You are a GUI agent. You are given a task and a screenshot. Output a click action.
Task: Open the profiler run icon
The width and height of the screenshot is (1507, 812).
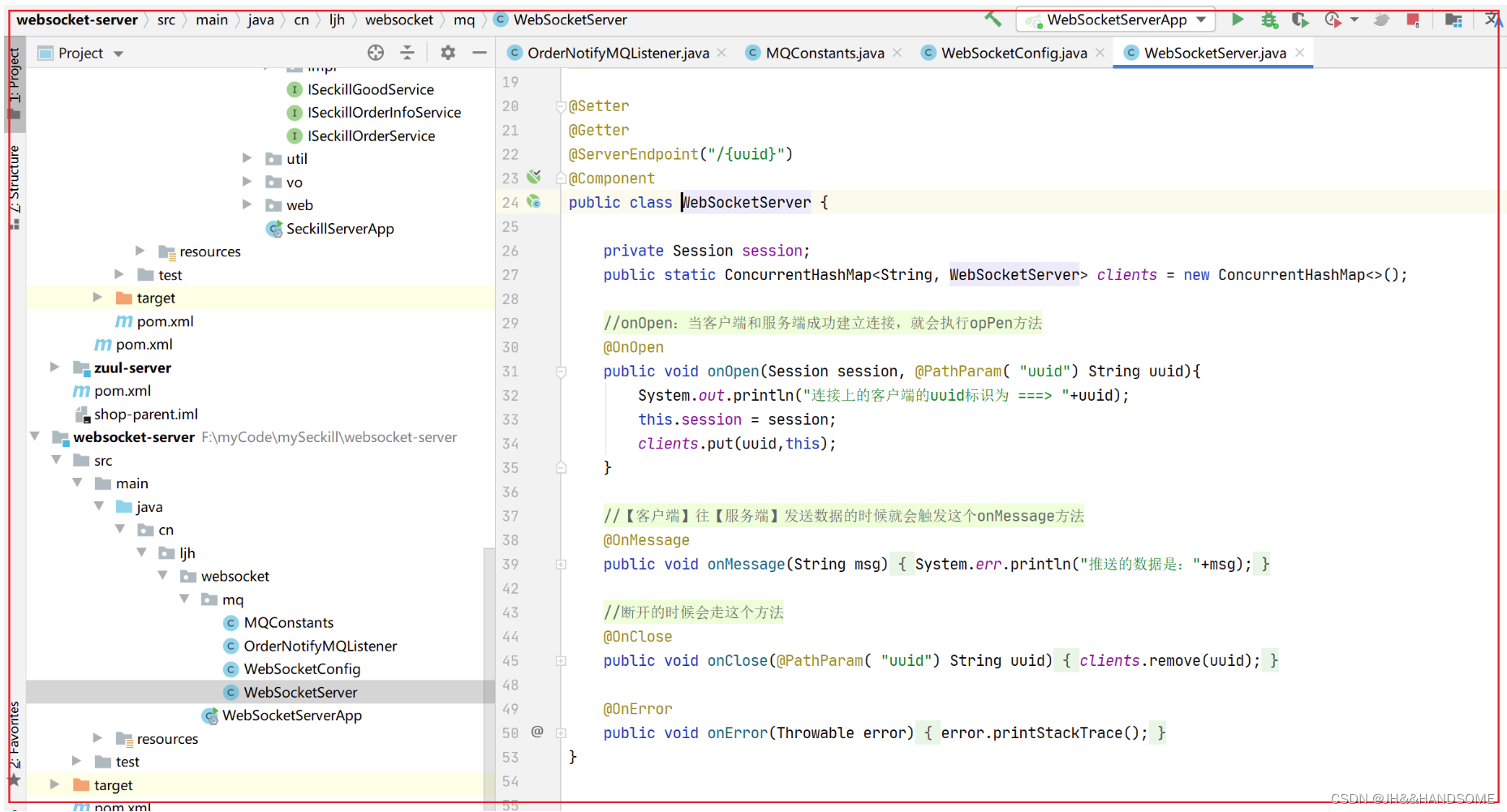click(x=1333, y=19)
